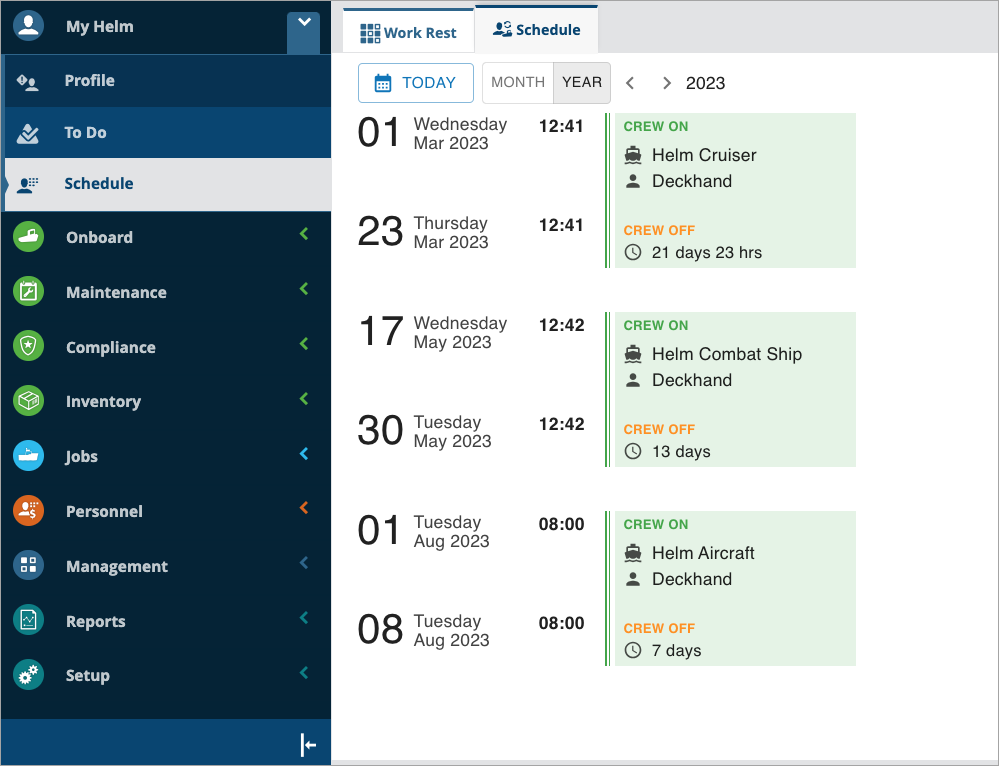
Task: Expand the Personnel submenu chevron
Action: [305, 508]
